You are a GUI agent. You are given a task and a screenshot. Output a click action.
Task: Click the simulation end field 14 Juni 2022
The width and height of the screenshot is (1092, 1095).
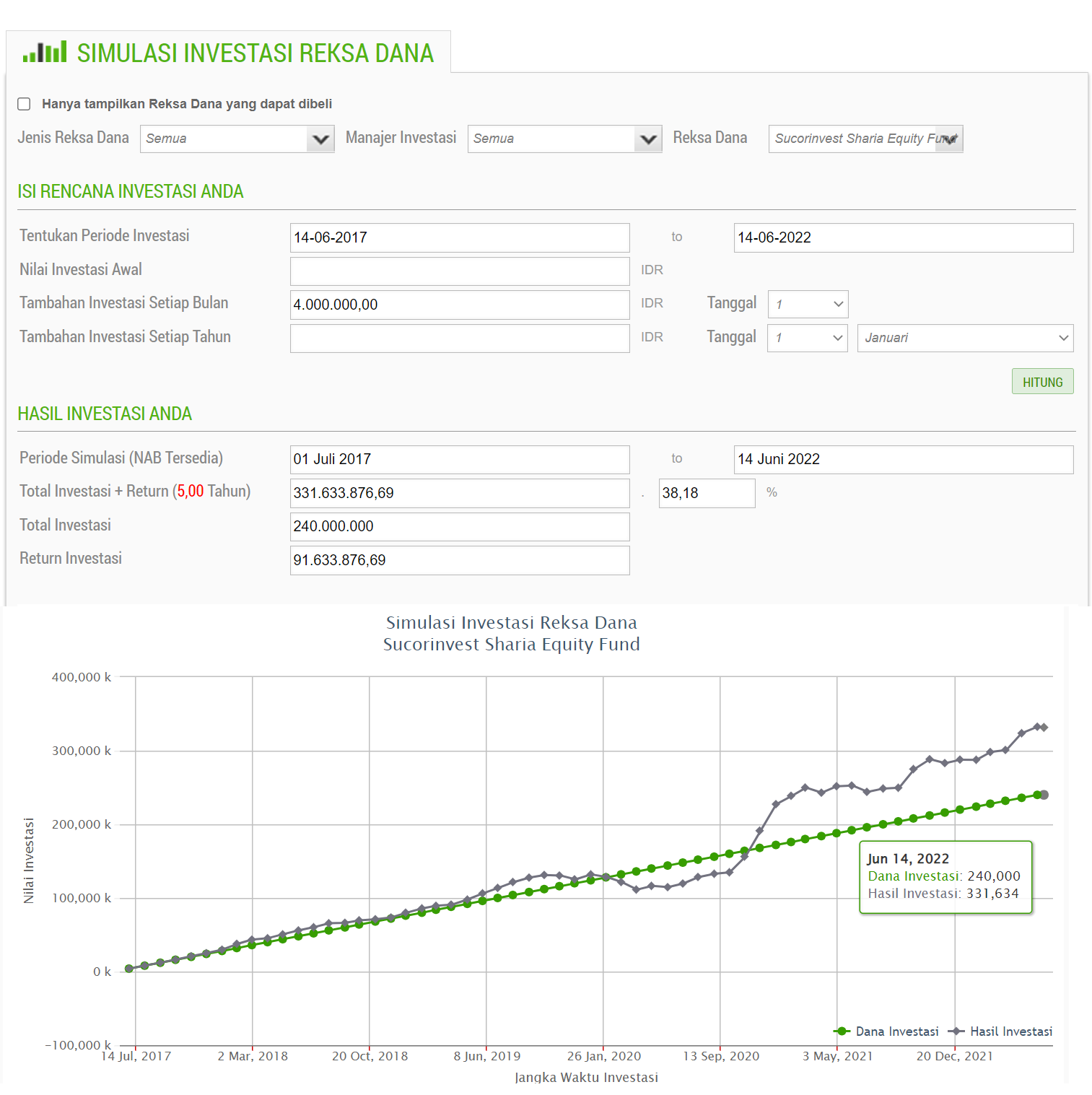click(x=904, y=459)
